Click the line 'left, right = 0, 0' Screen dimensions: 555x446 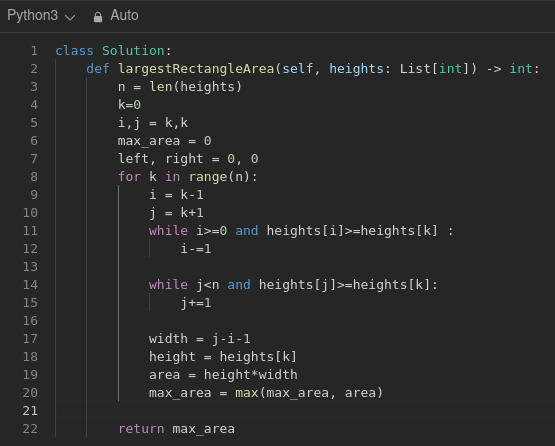(188, 159)
